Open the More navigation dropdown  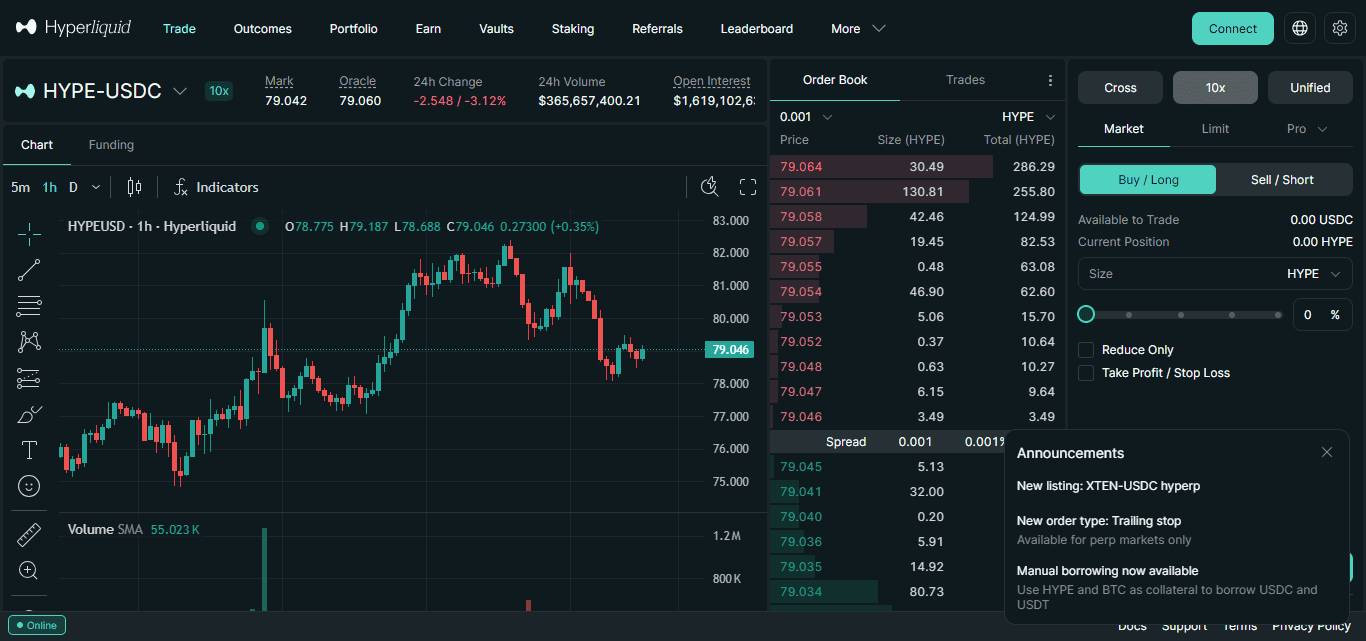[858, 29]
